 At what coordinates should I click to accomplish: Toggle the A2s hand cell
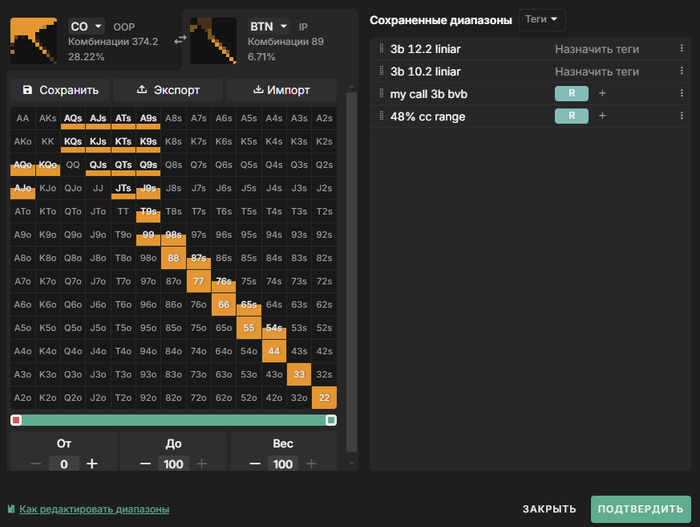[x=324, y=118]
